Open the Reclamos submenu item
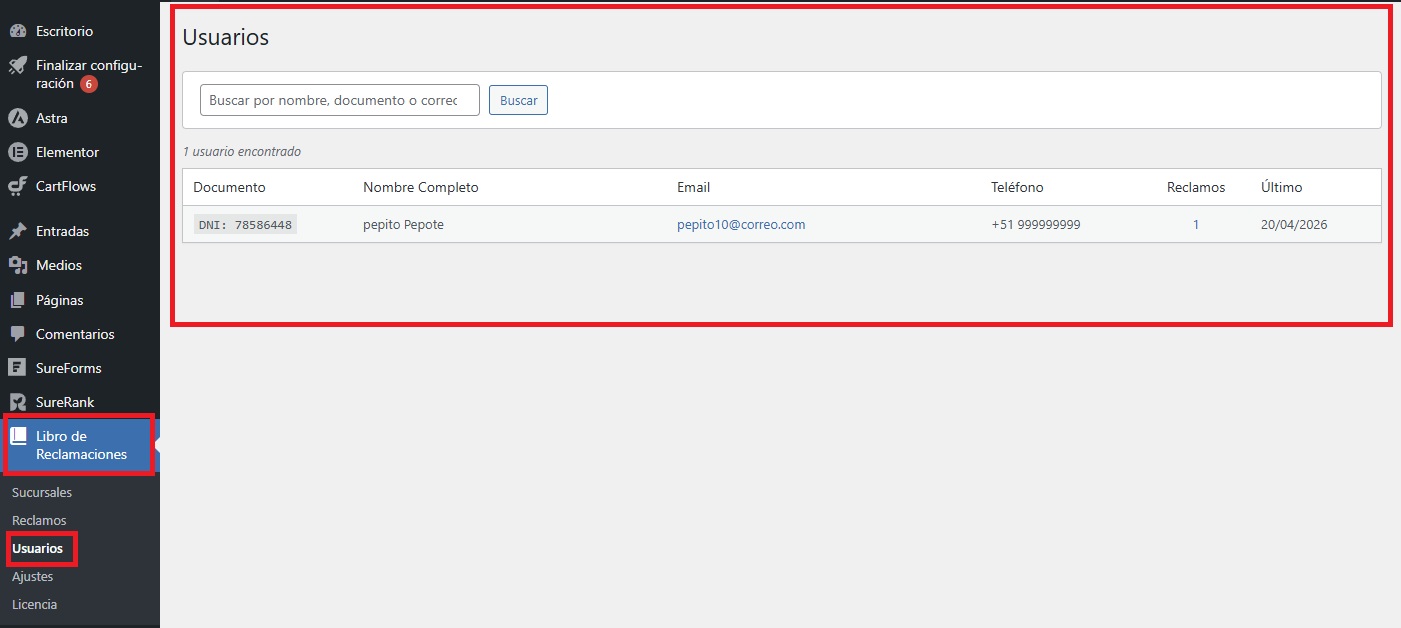This screenshot has height=628, width=1401. pyautogui.click(x=39, y=520)
